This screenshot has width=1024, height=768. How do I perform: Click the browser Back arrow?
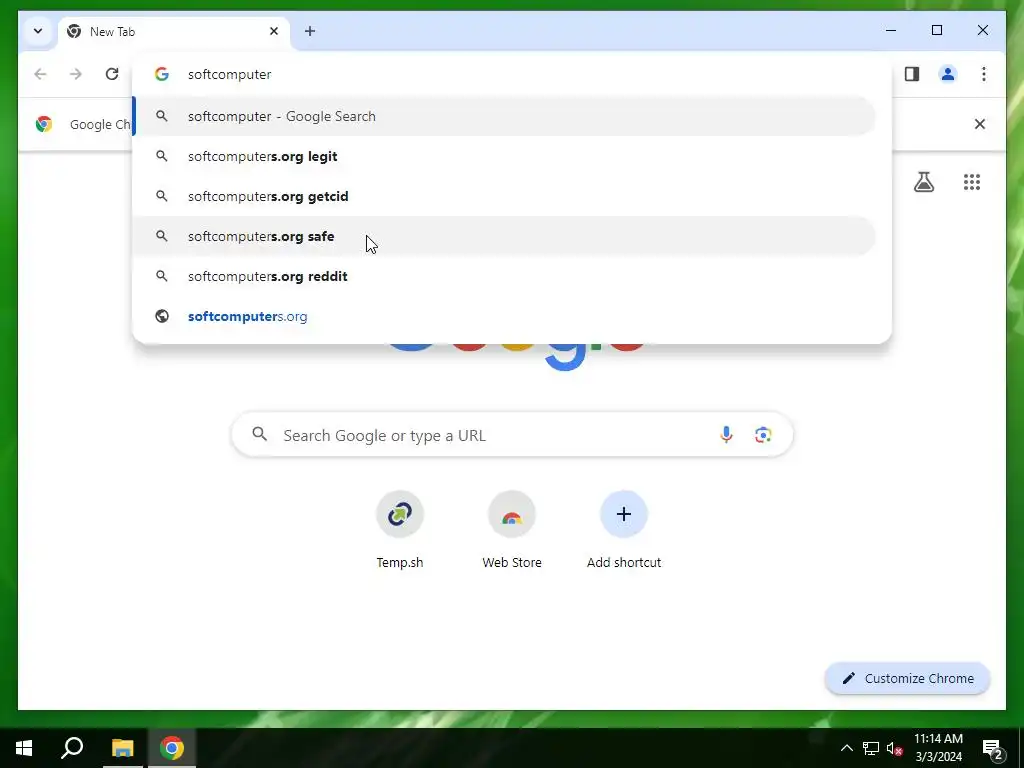pos(40,74)
